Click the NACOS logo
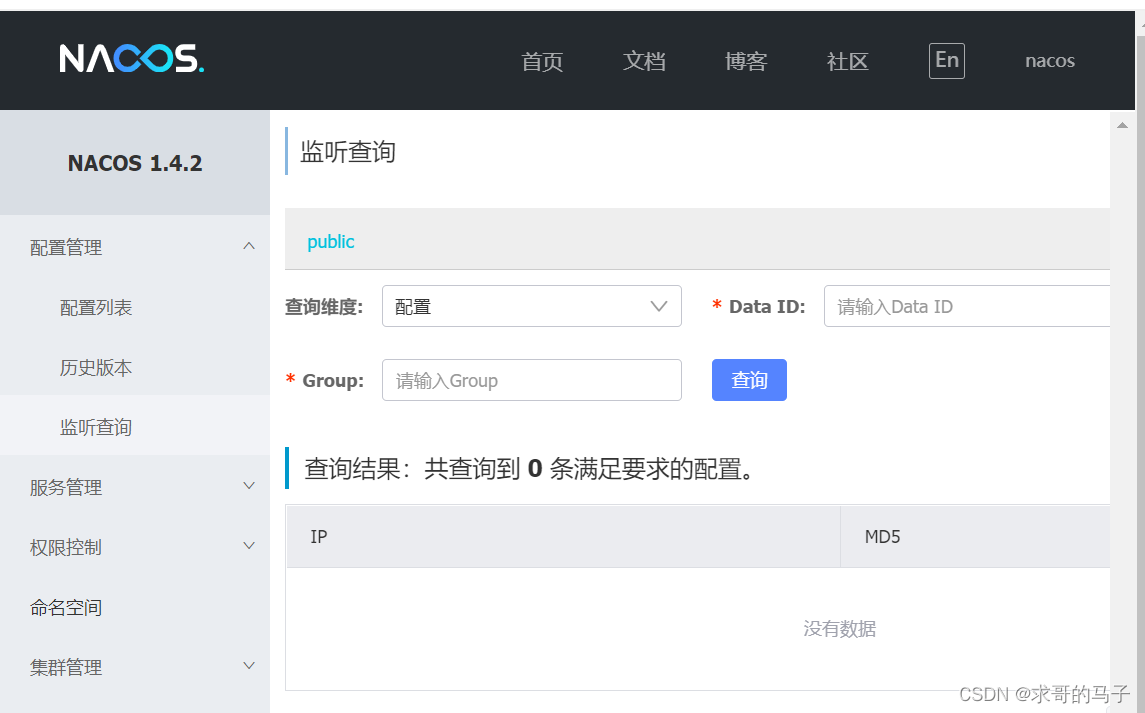Viewport: 1145px width, 713px height. click(131, 58)
